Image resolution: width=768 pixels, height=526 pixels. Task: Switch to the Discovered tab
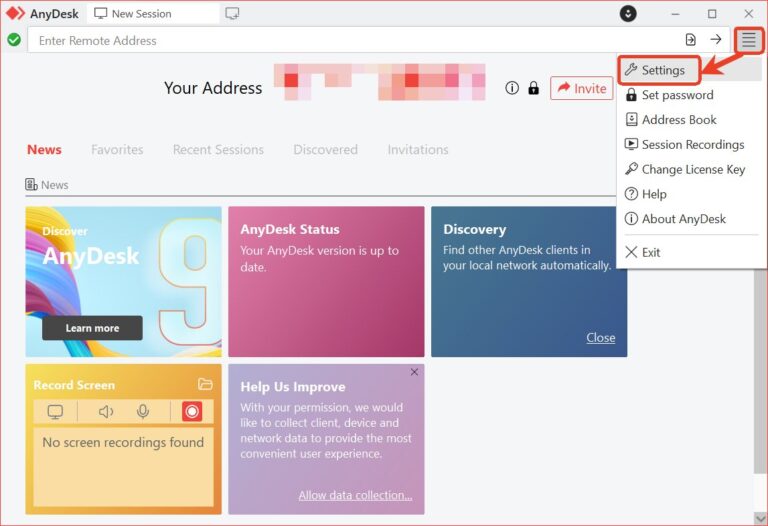click(x=325, y=149)
